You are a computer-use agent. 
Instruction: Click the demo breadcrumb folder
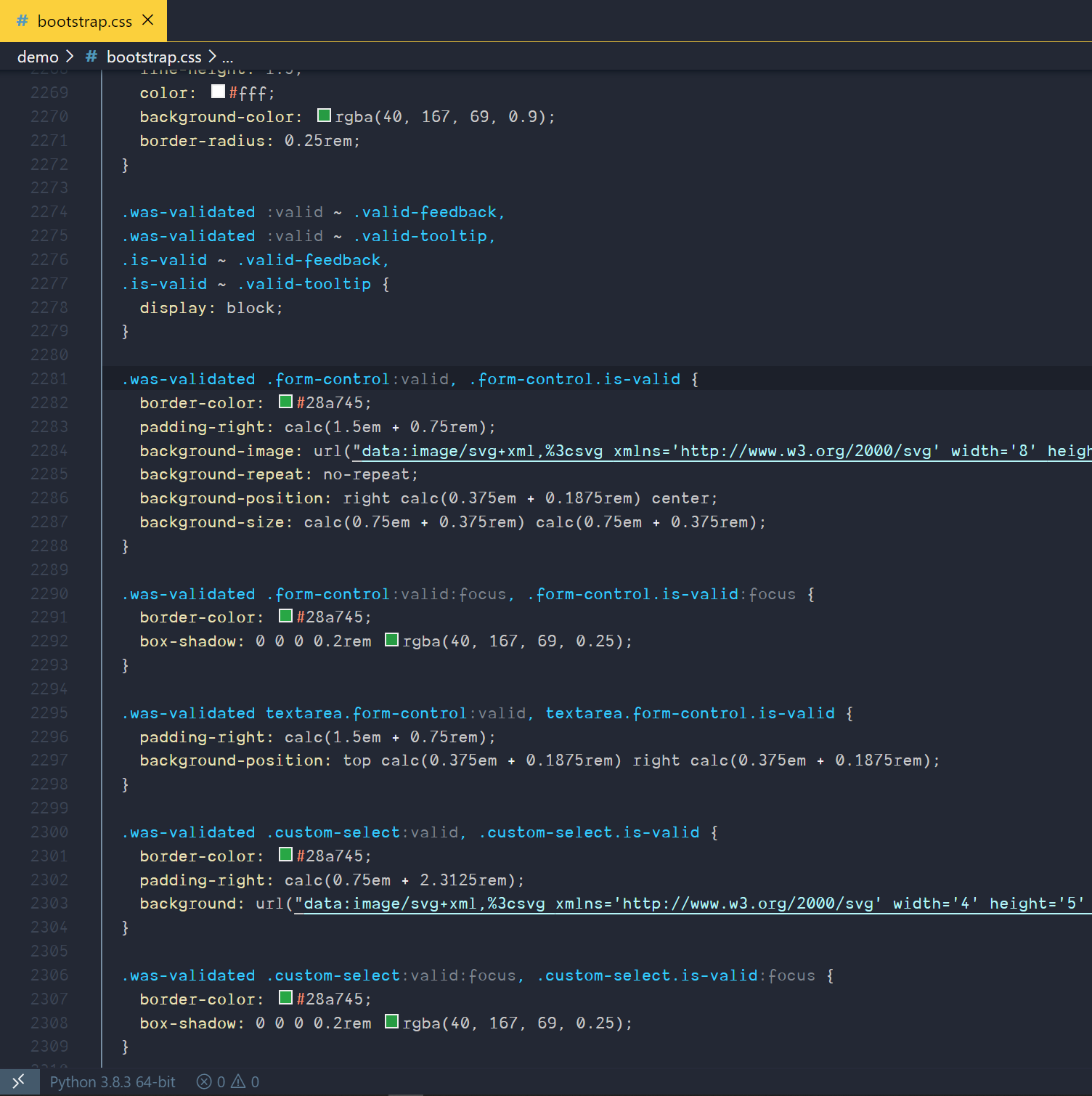click(38, 57)
